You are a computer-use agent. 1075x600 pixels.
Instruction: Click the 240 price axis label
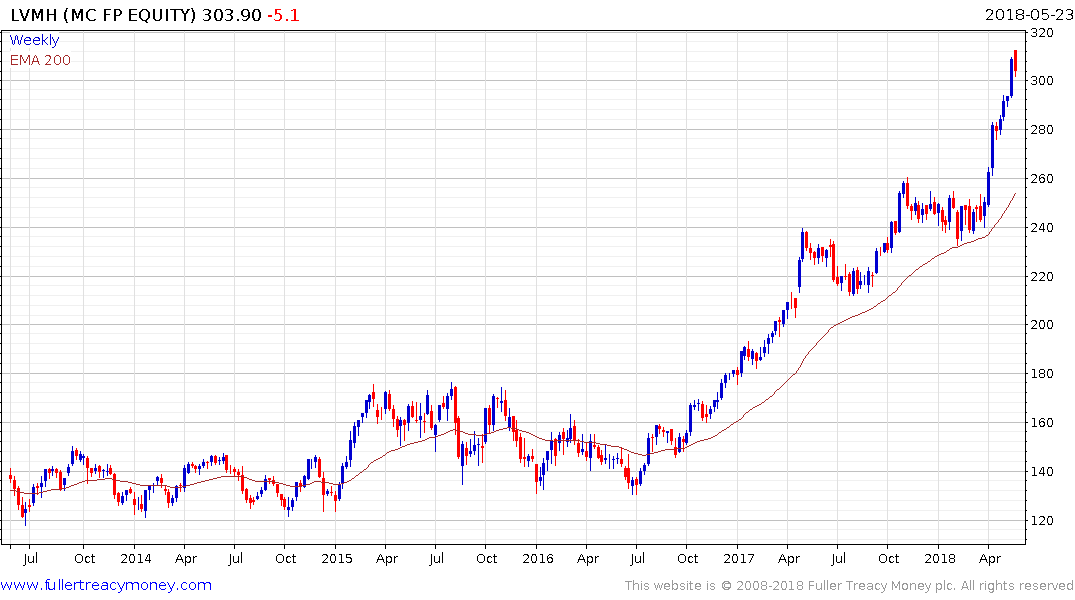[1042, 228]
